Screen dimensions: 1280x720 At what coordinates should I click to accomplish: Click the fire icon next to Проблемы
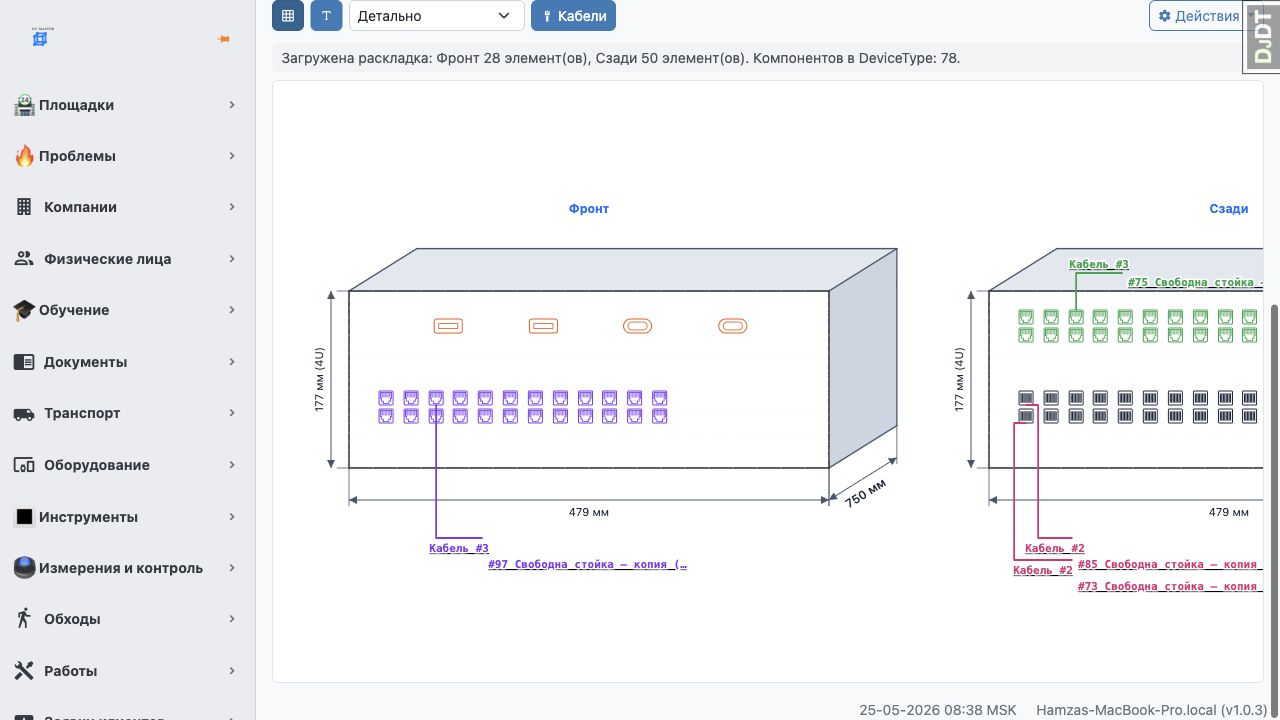pyautogui.click(x=24, y=156)
